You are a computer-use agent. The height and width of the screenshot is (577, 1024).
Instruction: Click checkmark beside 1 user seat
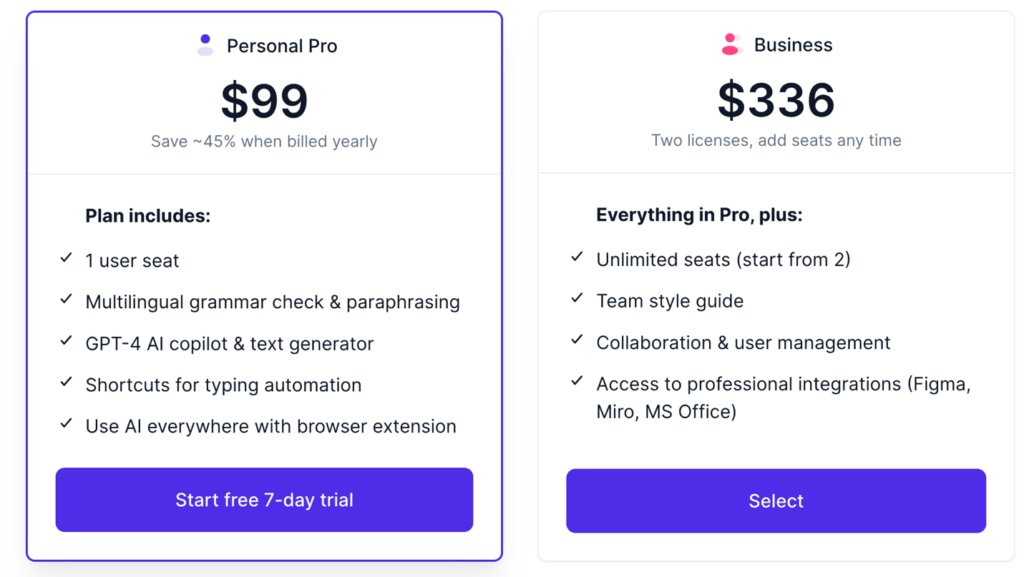(x=66, y=258)
